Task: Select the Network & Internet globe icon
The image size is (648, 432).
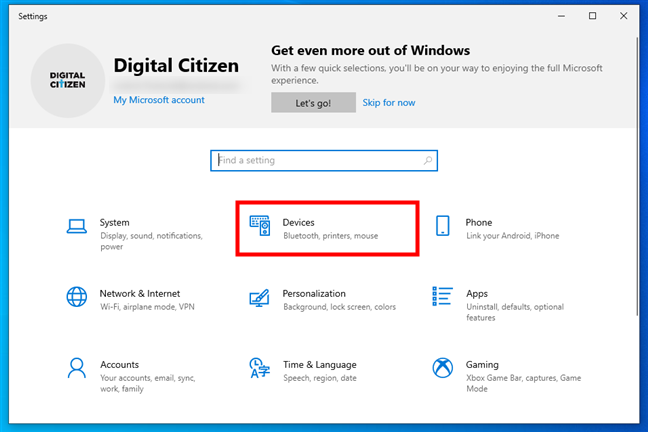Action: coord(77,297)
